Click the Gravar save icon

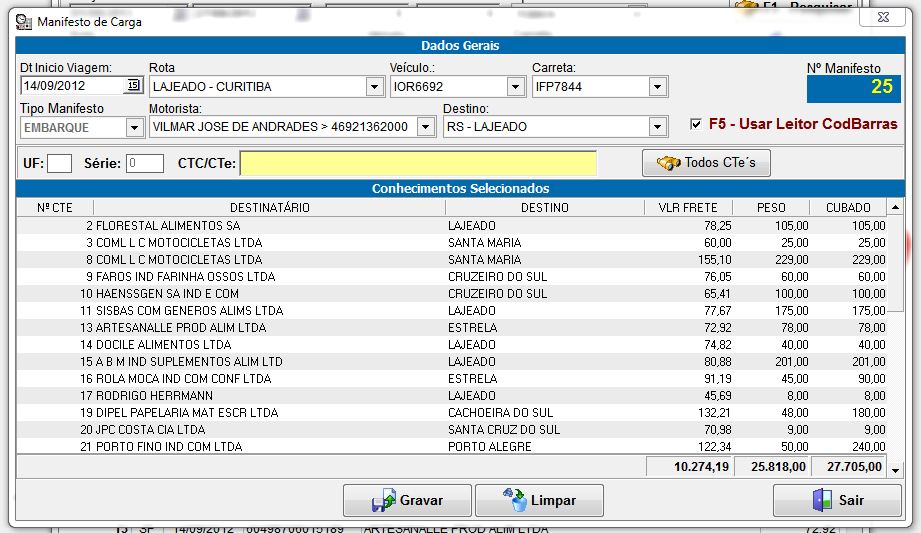pyautogui.click(x=384, y=500)
